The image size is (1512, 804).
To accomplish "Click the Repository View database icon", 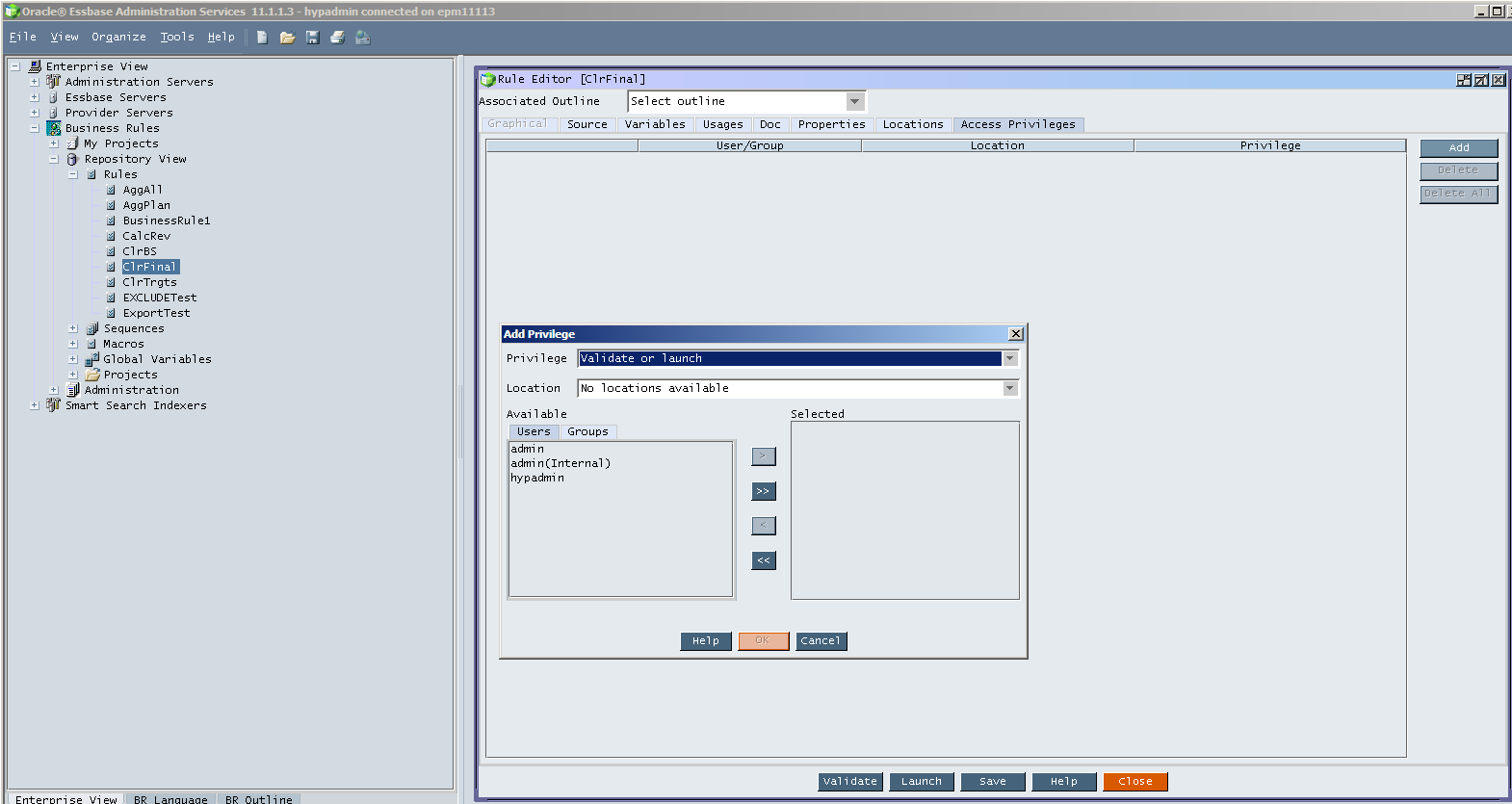I will click(x=72, y=159).
